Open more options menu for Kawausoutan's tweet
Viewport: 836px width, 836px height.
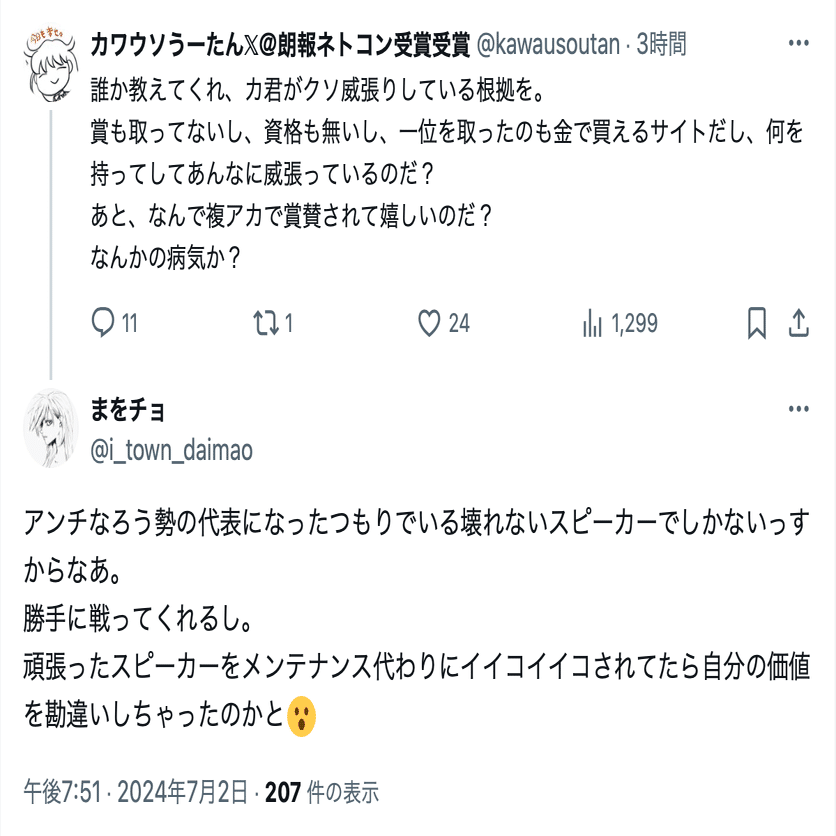(798, 44)
